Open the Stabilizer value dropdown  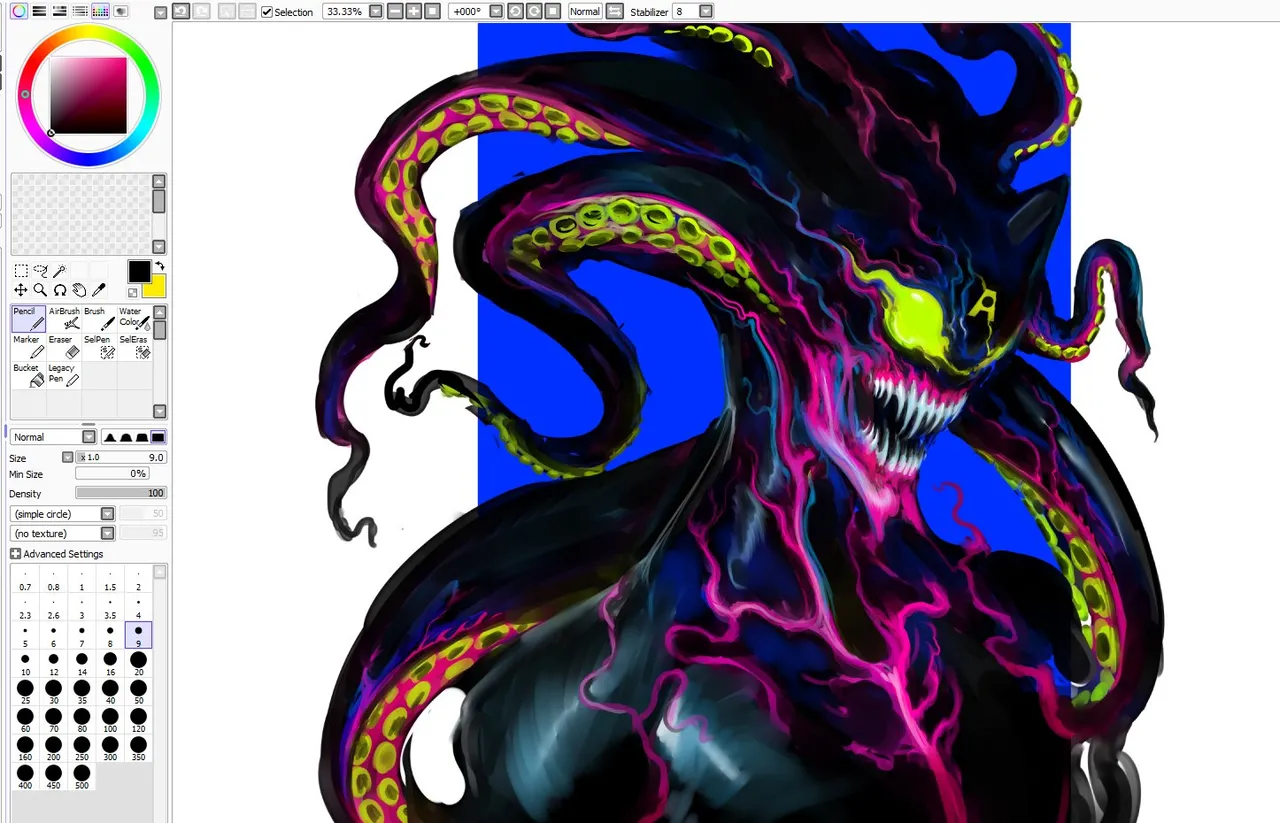pyautogui.click(x=706, y=11)
